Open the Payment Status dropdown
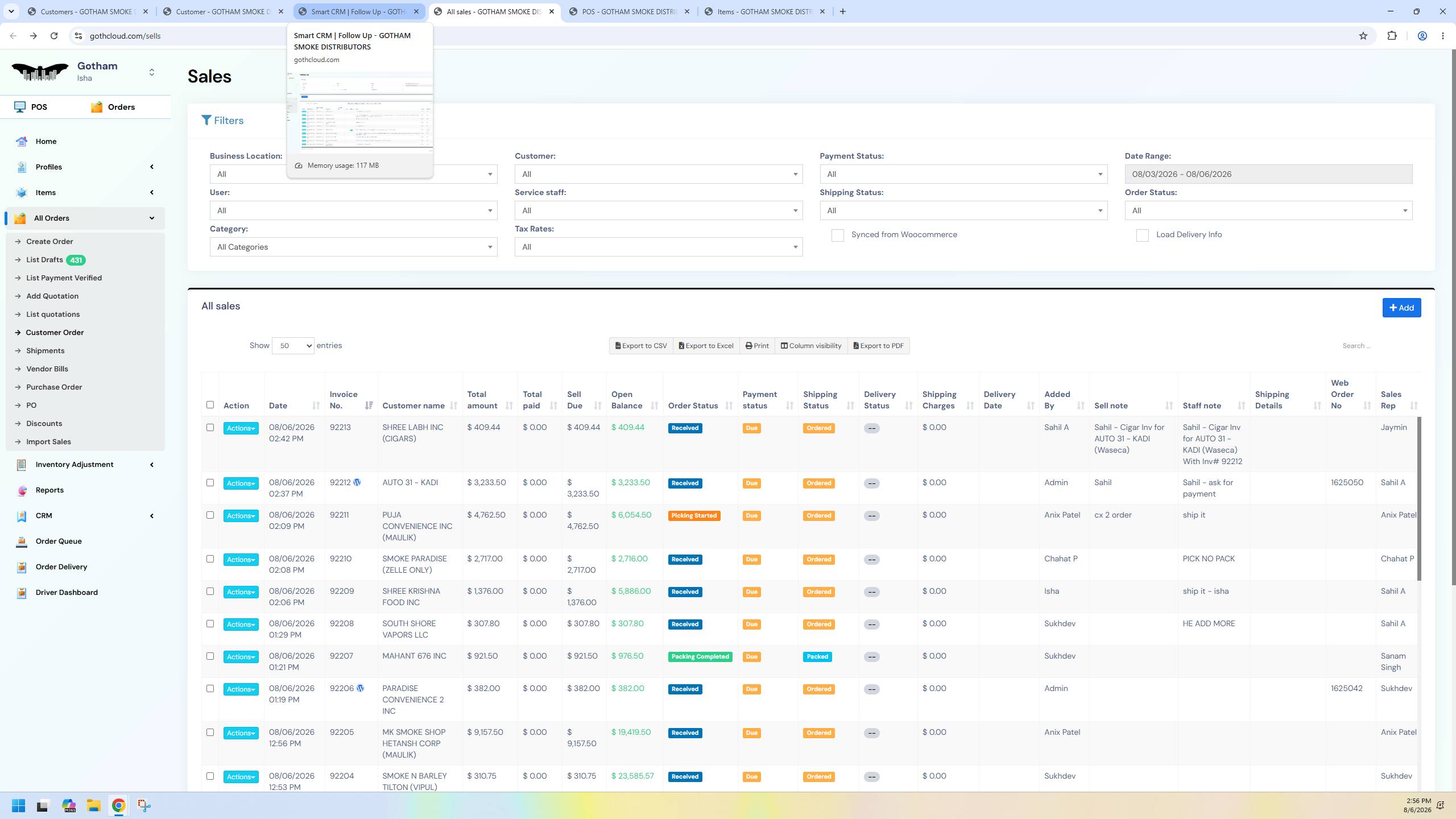 pyautogui.click(x=963, y=174)
